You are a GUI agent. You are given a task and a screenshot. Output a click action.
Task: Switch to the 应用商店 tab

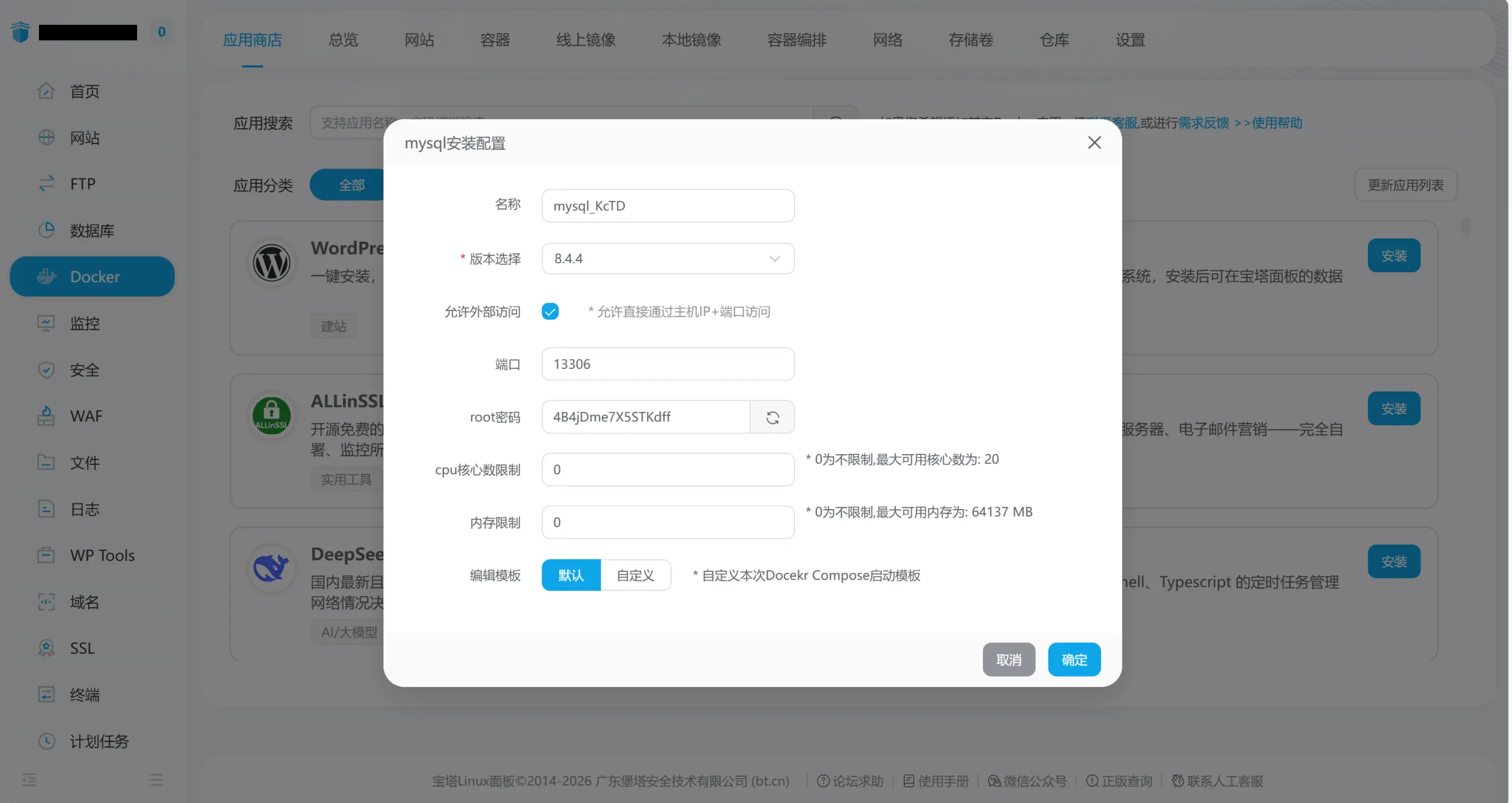[x=252, y=40]
